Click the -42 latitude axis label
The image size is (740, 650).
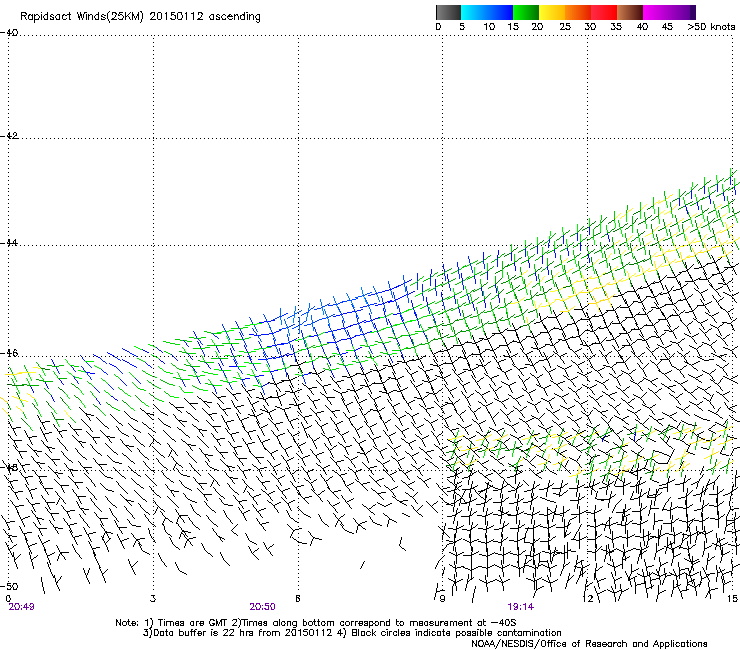(x=9, y=136)
